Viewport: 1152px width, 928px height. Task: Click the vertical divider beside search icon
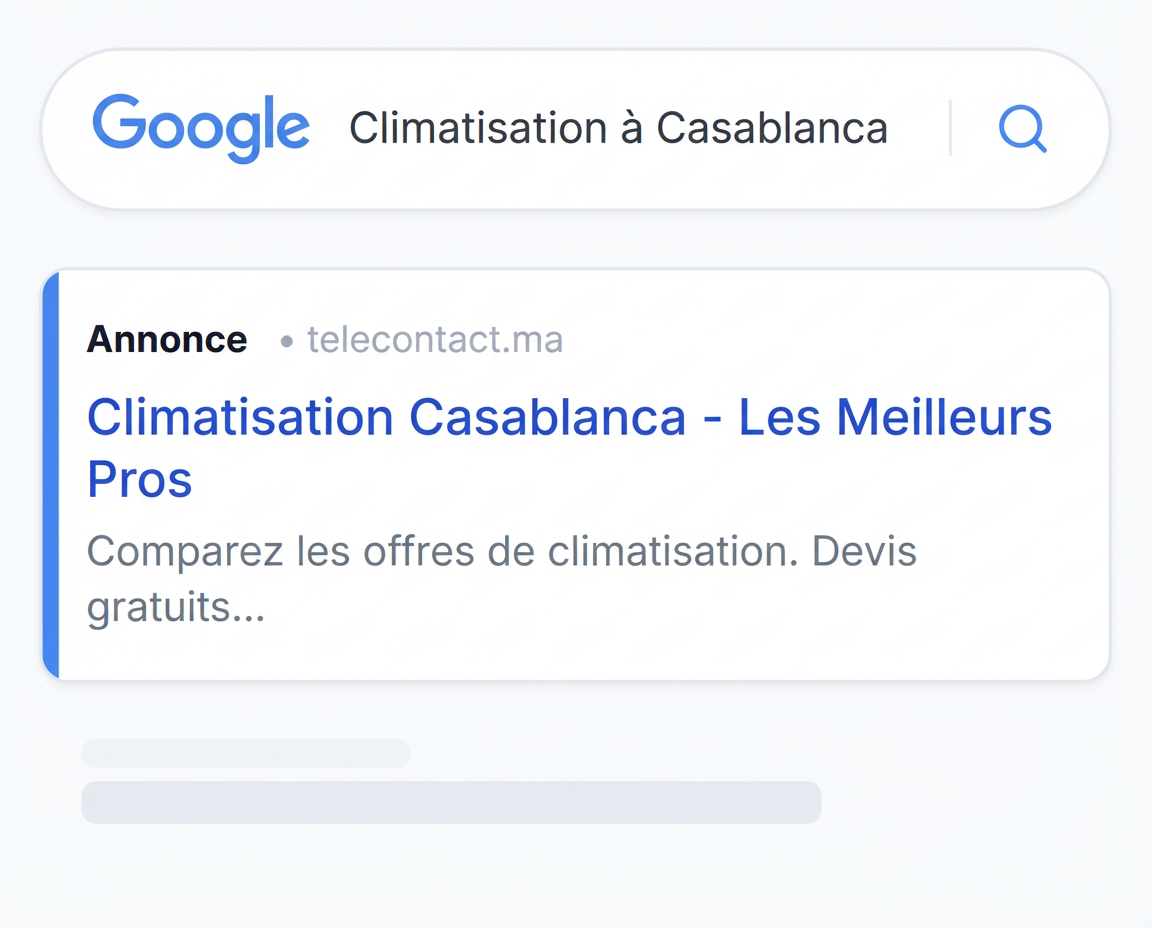click(950, 128)
